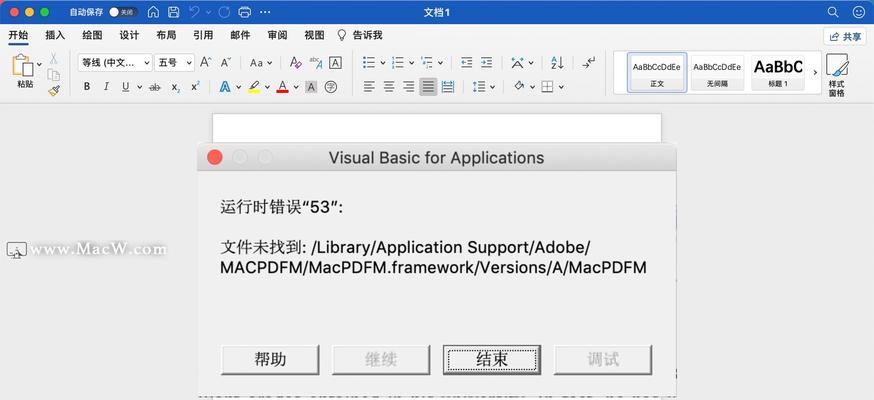The image size is (874, 400).
Task: Apply distributed alignment
Action: (448, 87)
